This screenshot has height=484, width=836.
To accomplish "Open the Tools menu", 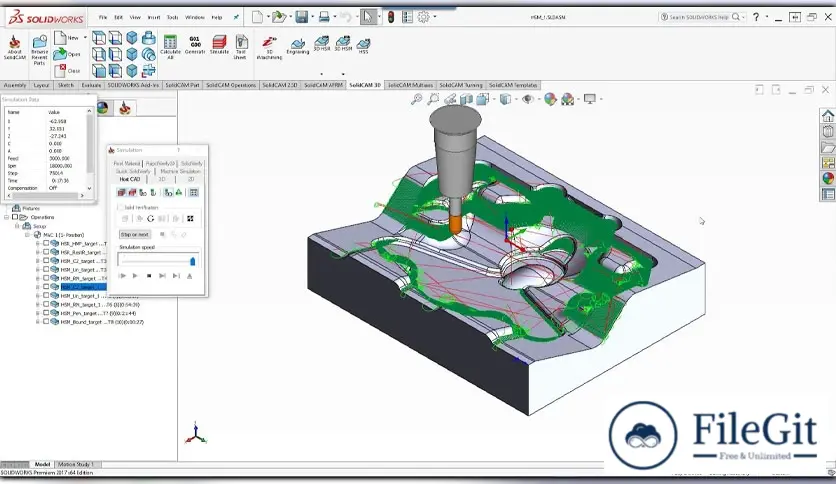I will point(172,17).
